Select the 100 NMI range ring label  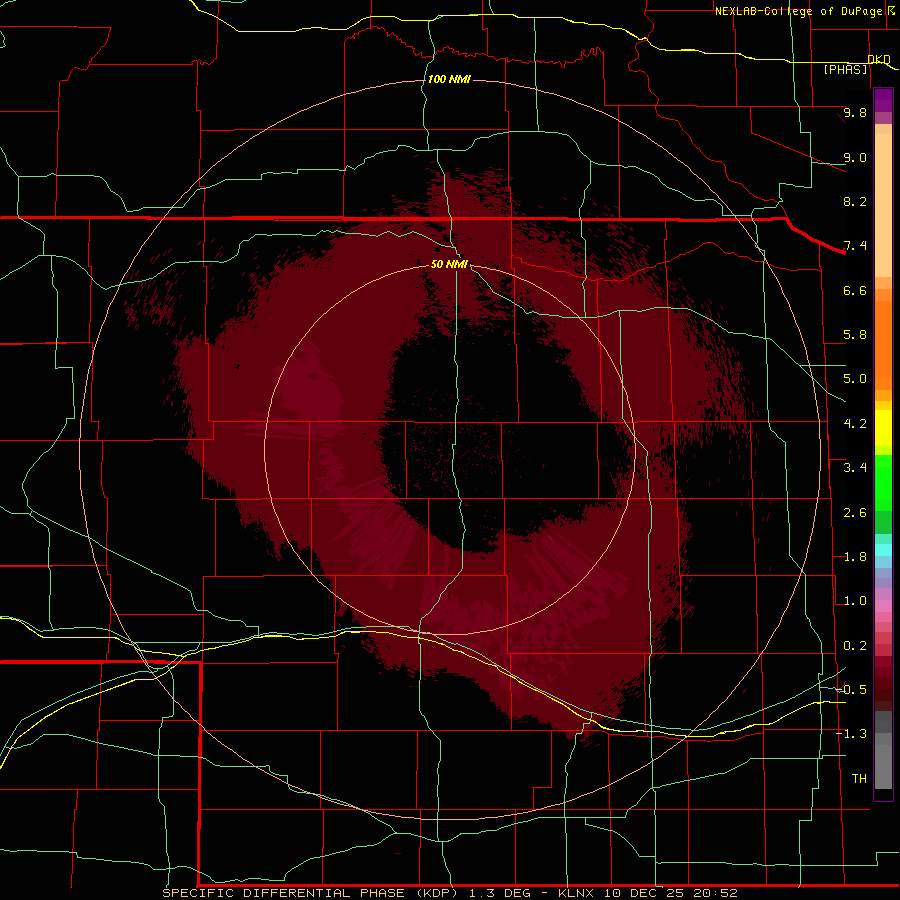pos(449,79)
